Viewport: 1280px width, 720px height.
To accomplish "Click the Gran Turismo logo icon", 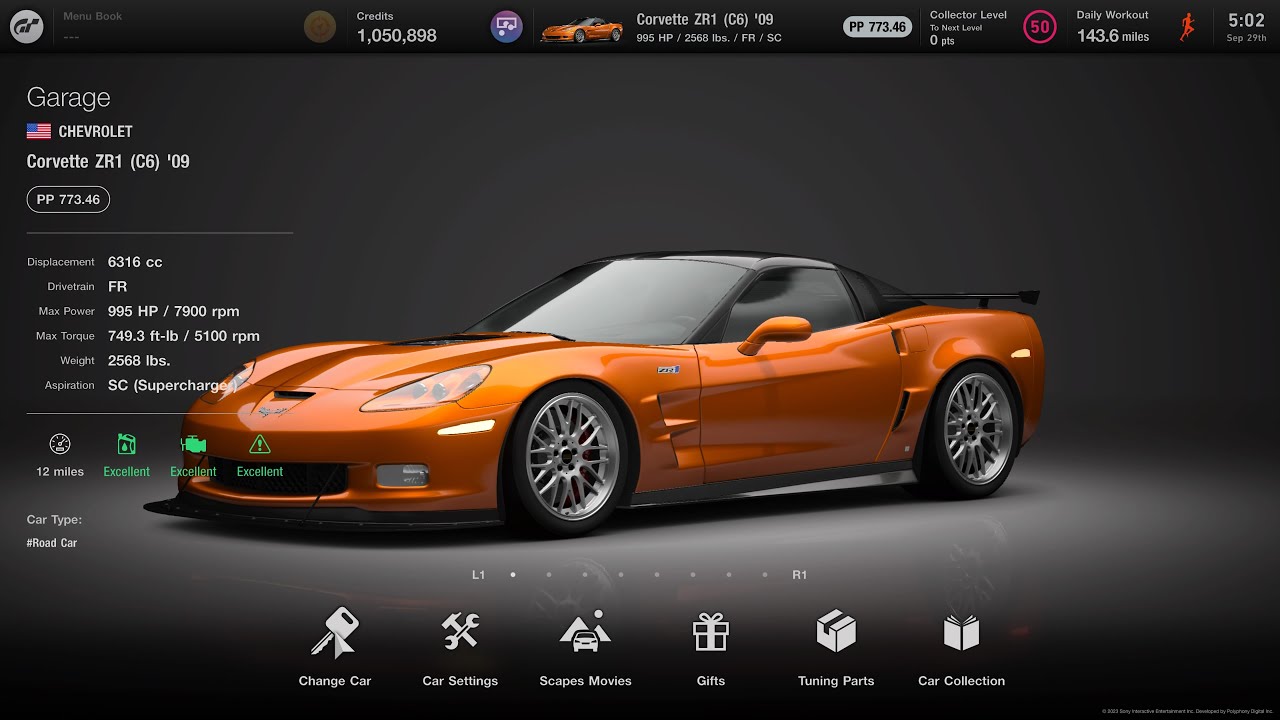I will click(x=27, y=27).
